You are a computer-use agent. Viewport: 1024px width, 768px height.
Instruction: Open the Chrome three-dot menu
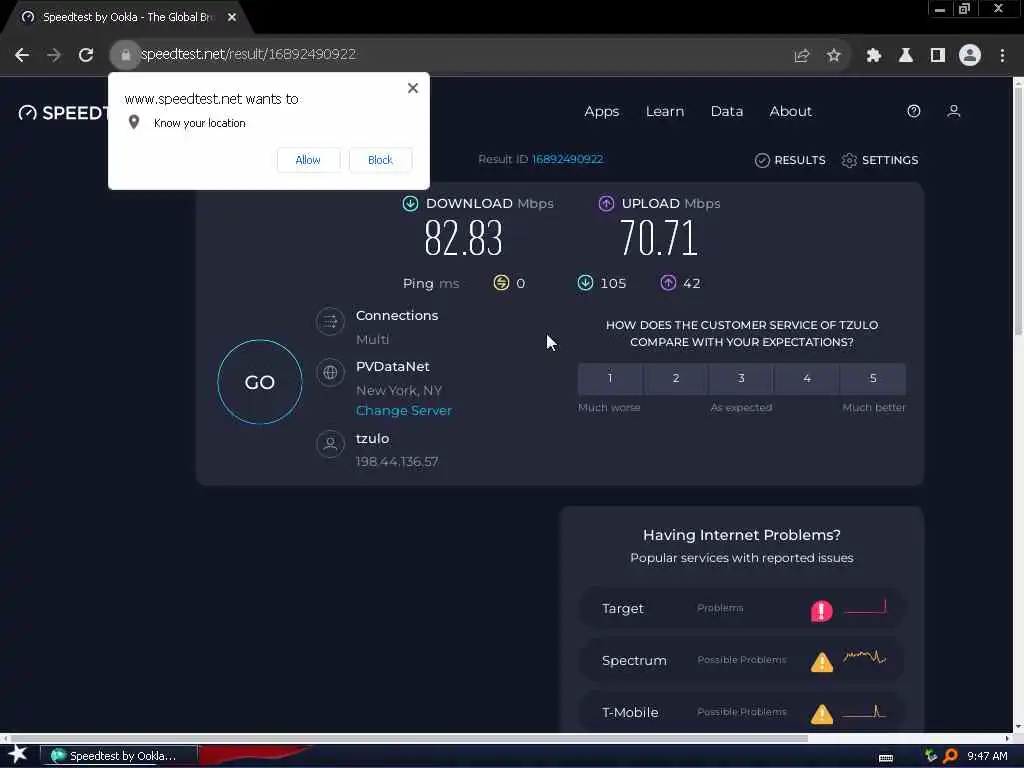point(1002,56)
